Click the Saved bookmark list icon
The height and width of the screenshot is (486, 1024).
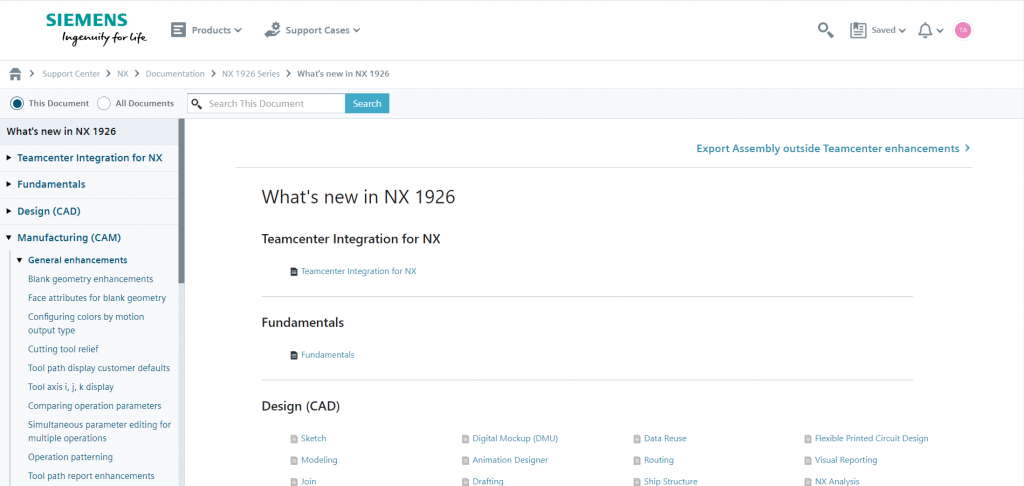[858, 30]
